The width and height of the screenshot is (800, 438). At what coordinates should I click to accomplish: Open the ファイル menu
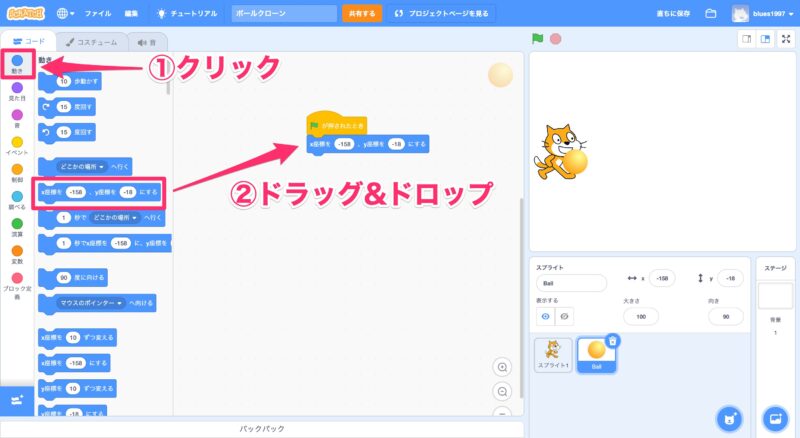[x=98, y=14]
